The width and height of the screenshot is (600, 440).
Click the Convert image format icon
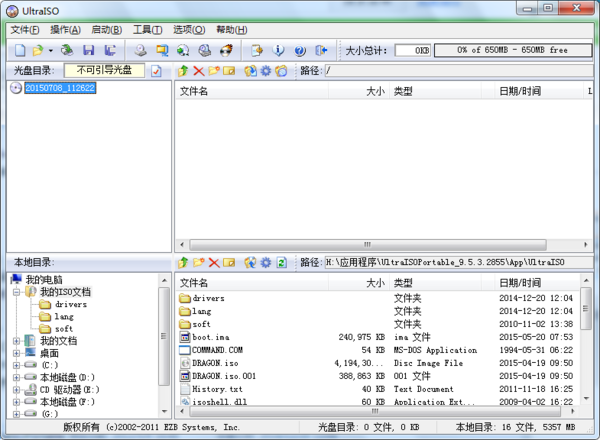pyautogui.click(x=162, y=50)
